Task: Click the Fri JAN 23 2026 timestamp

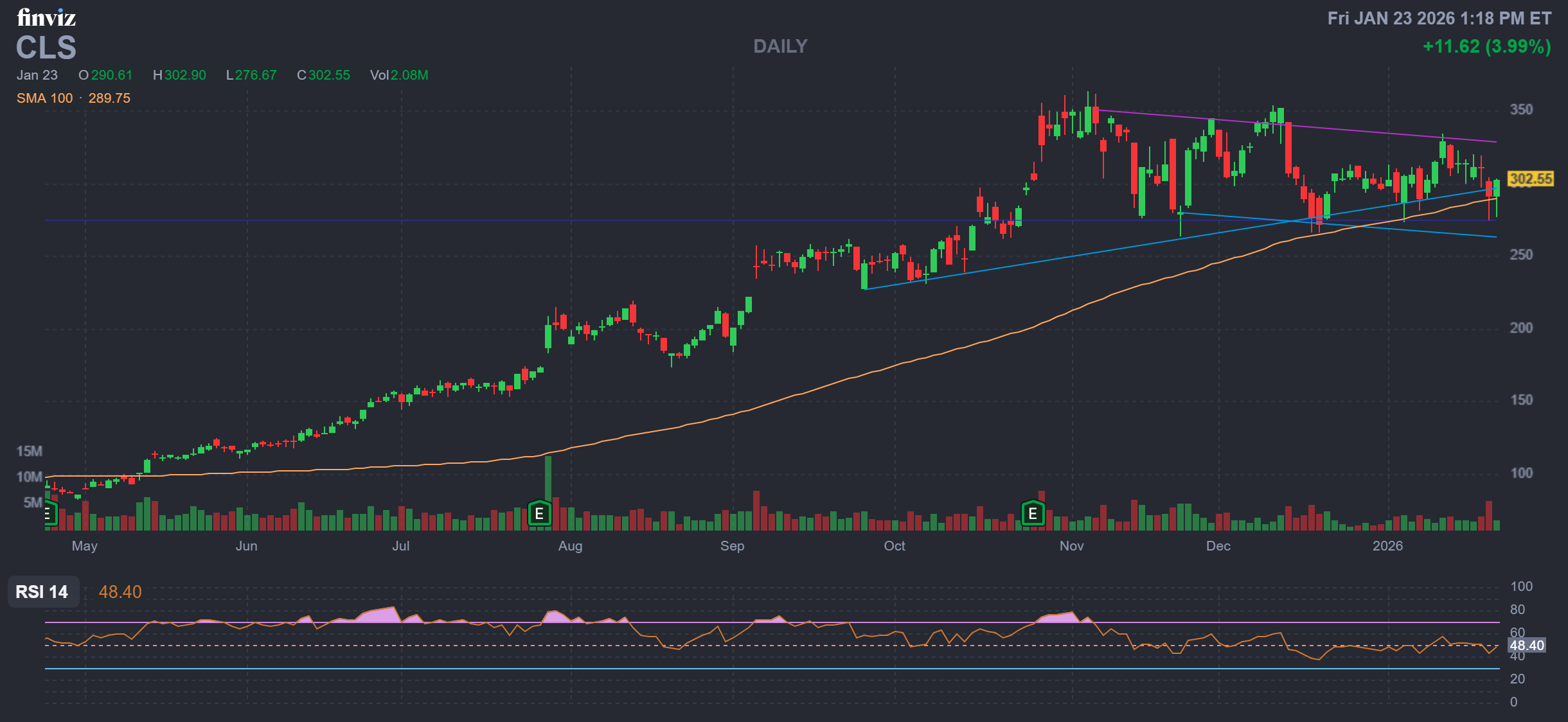Action: click(x=1439, y=18)
